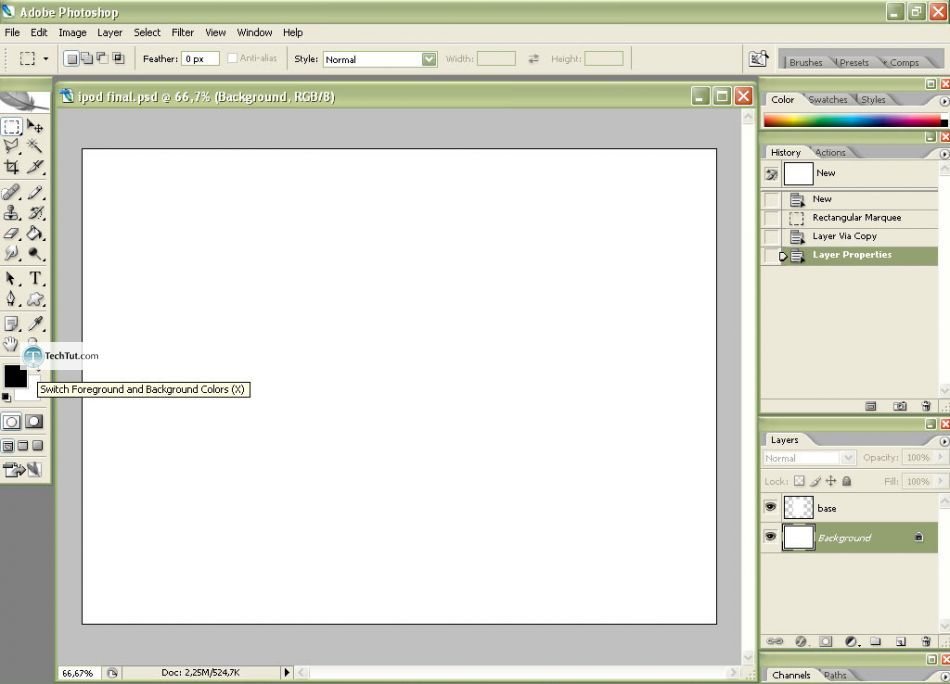Set history brush source for New snapshot
The width and height of the screenshot is (950, 684).
pyautogui.click(x=771, y=174)
